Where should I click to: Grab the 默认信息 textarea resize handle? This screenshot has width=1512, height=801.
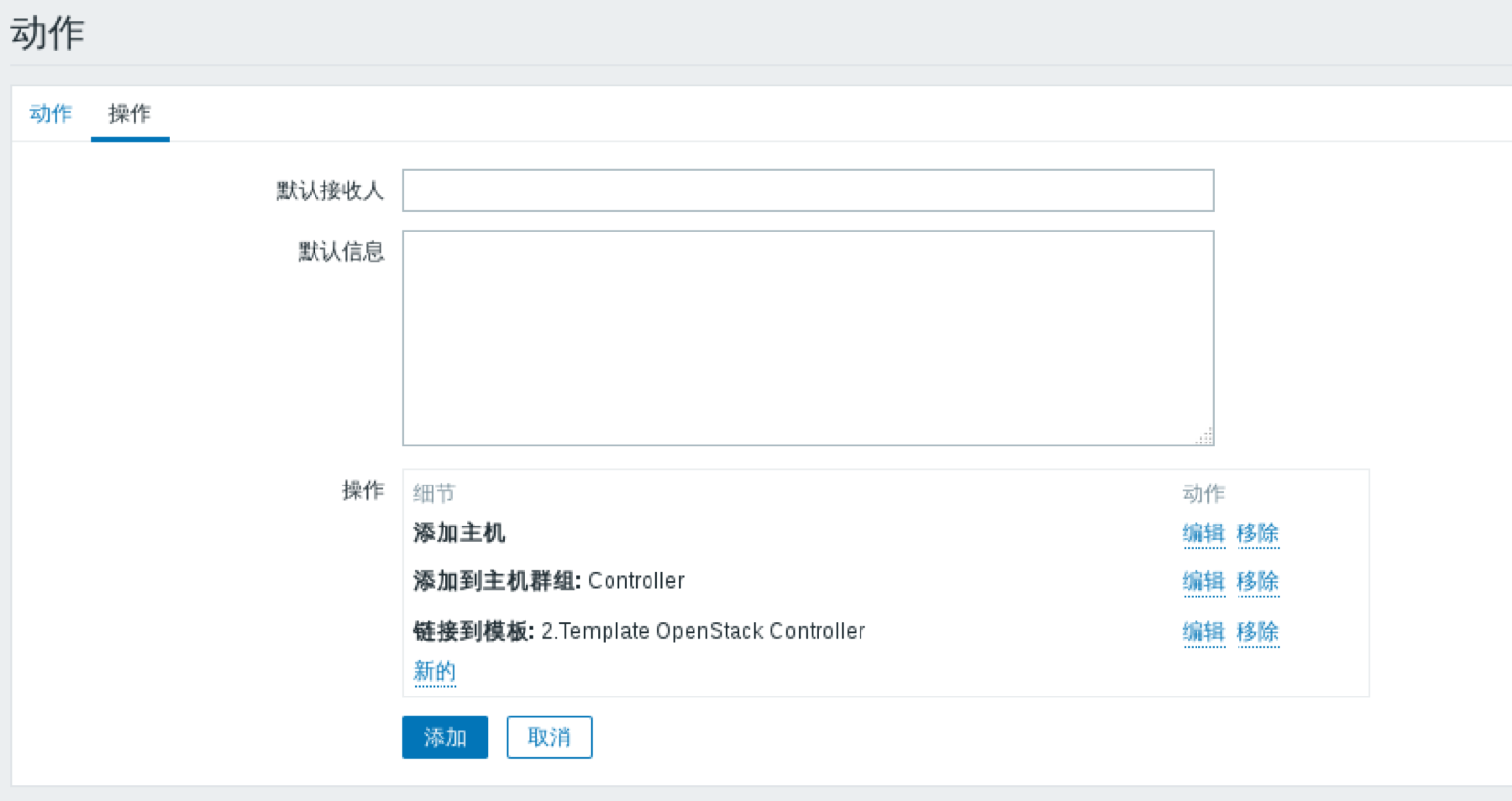[1205, 438]
